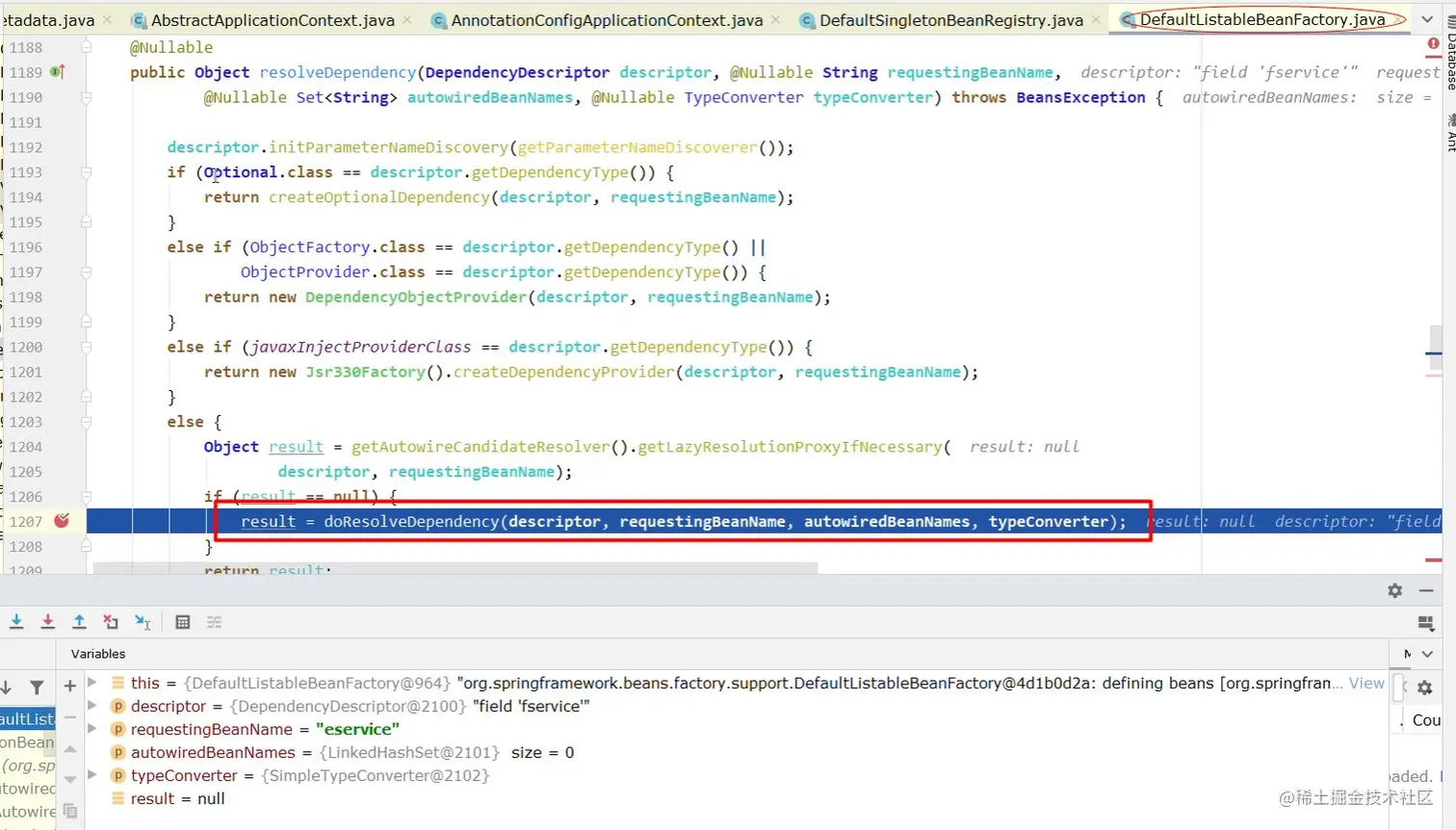Move watch down with the down arrow
Image resolution: width=1456 pixels, height=830 pixels.
coord(69,779)
